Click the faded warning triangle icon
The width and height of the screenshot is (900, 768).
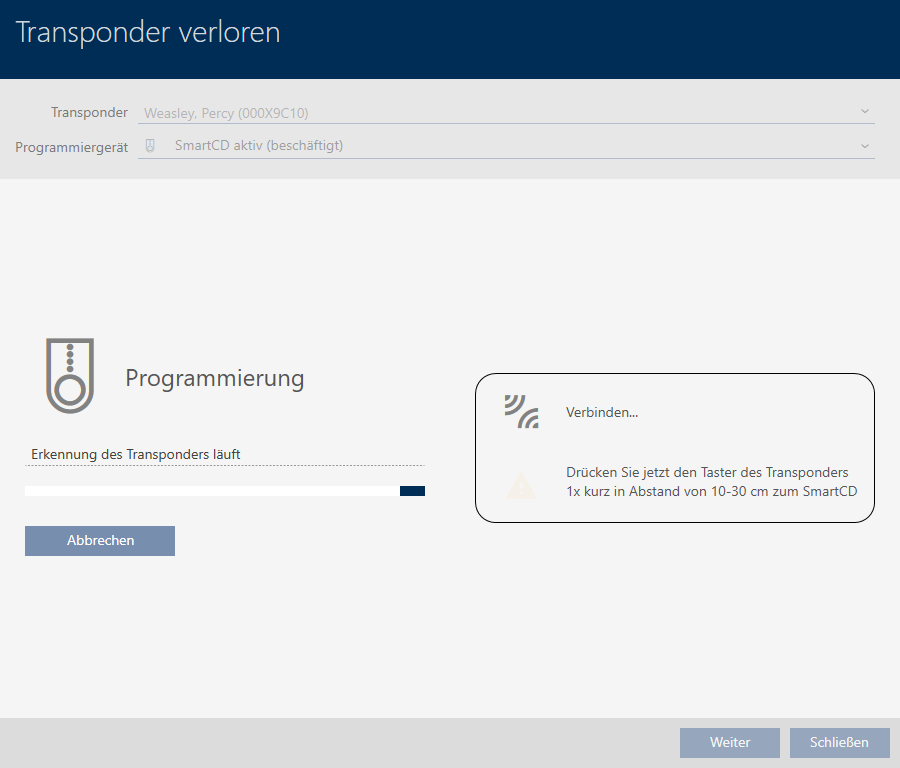point(521,486)
